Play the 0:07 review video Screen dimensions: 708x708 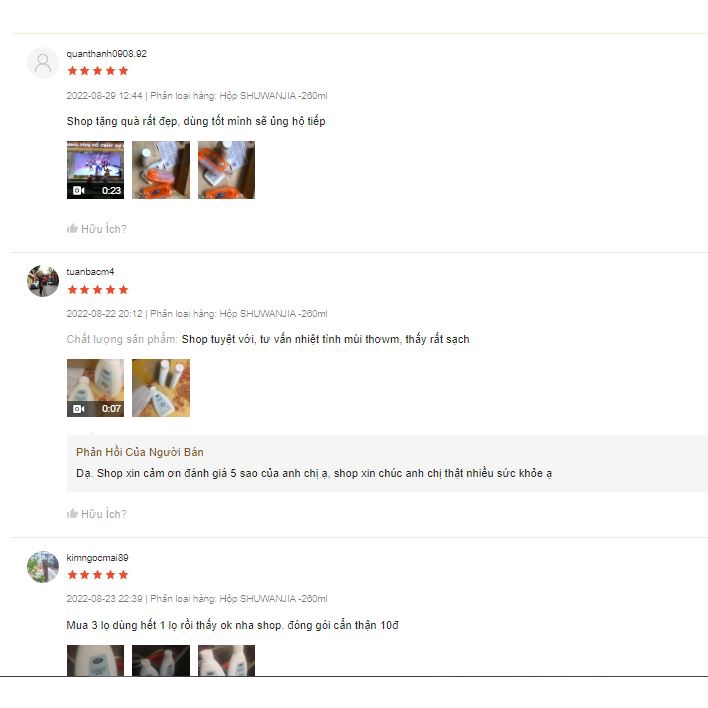(x=95, y=388)
